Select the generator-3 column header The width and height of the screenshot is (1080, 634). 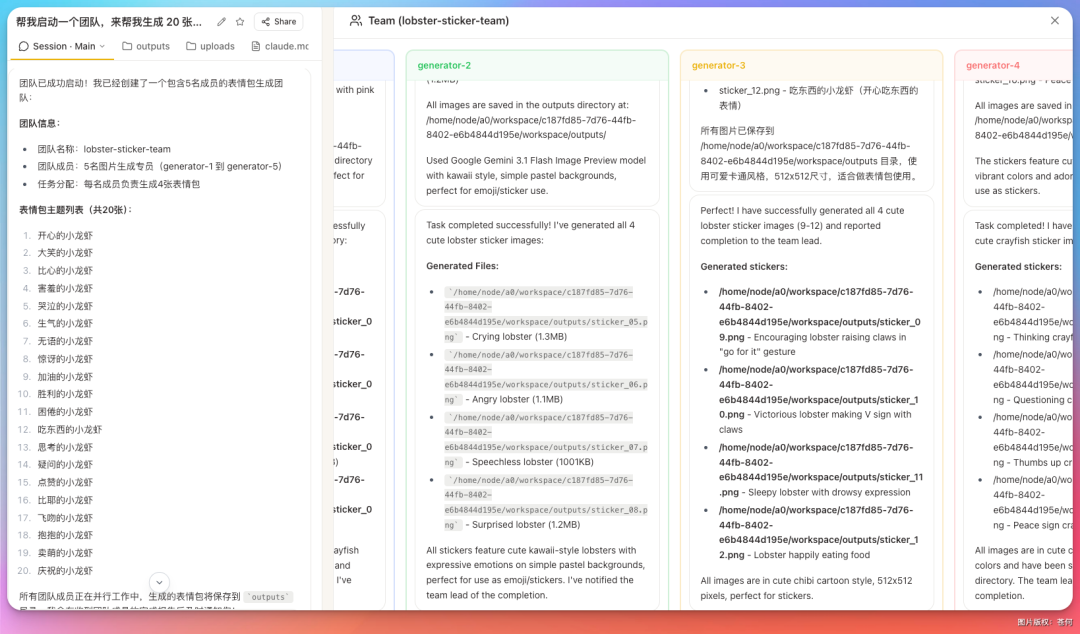[x=718, y=65]
